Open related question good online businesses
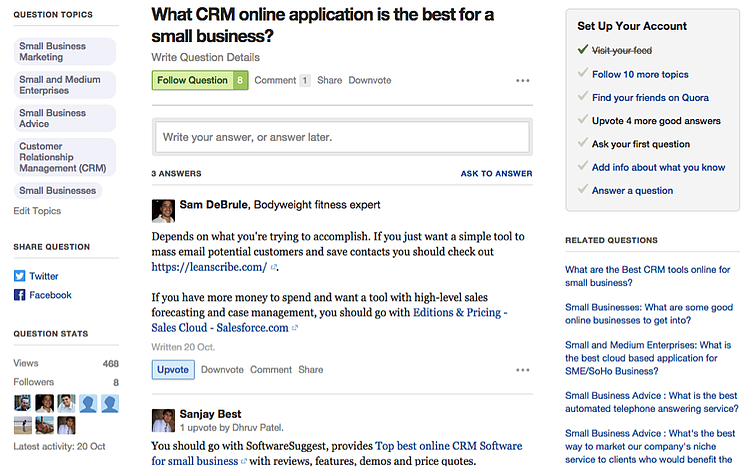Image resolution: width=748 pixels, height=467 pixels. [x=649, y=314]
